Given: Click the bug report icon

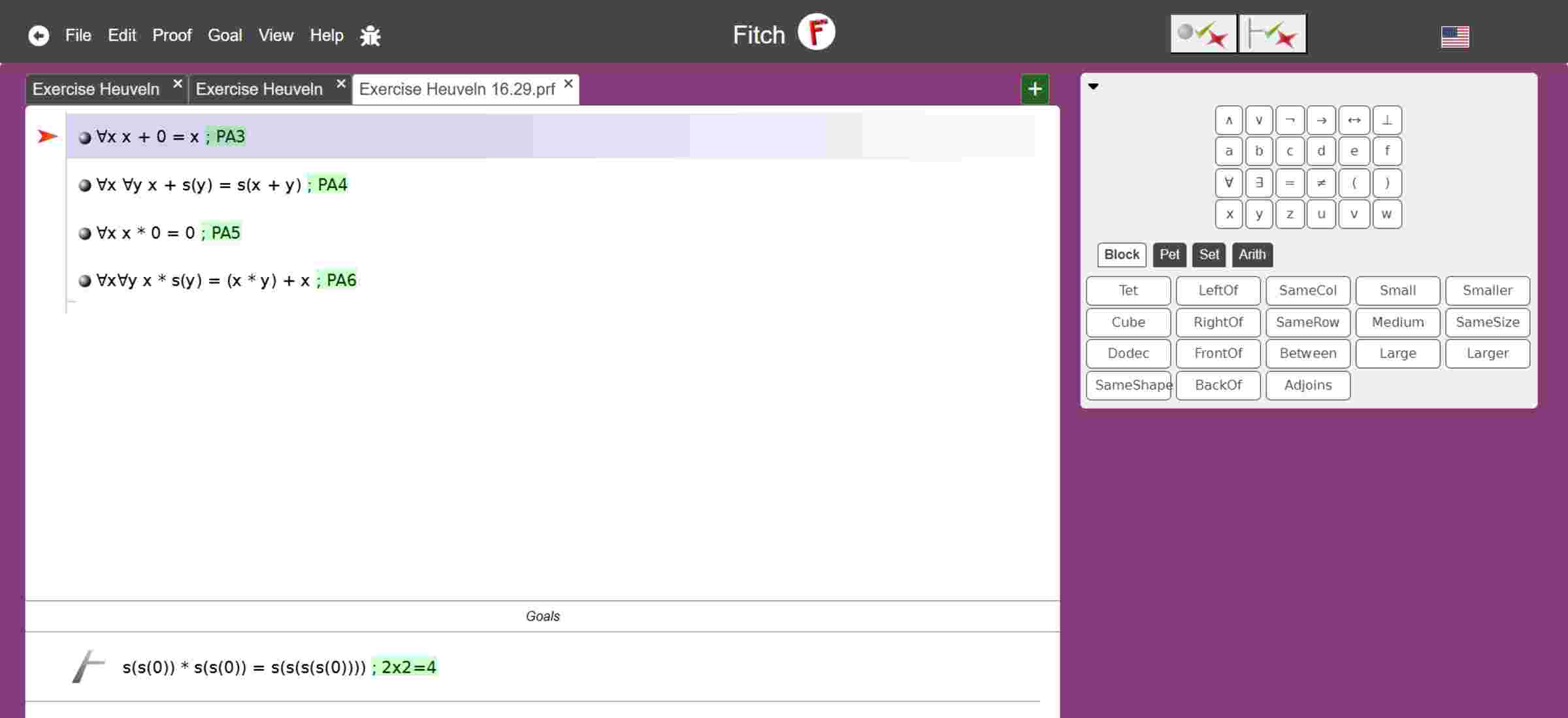Looking at the screenshot, I should tap(370, 35).
